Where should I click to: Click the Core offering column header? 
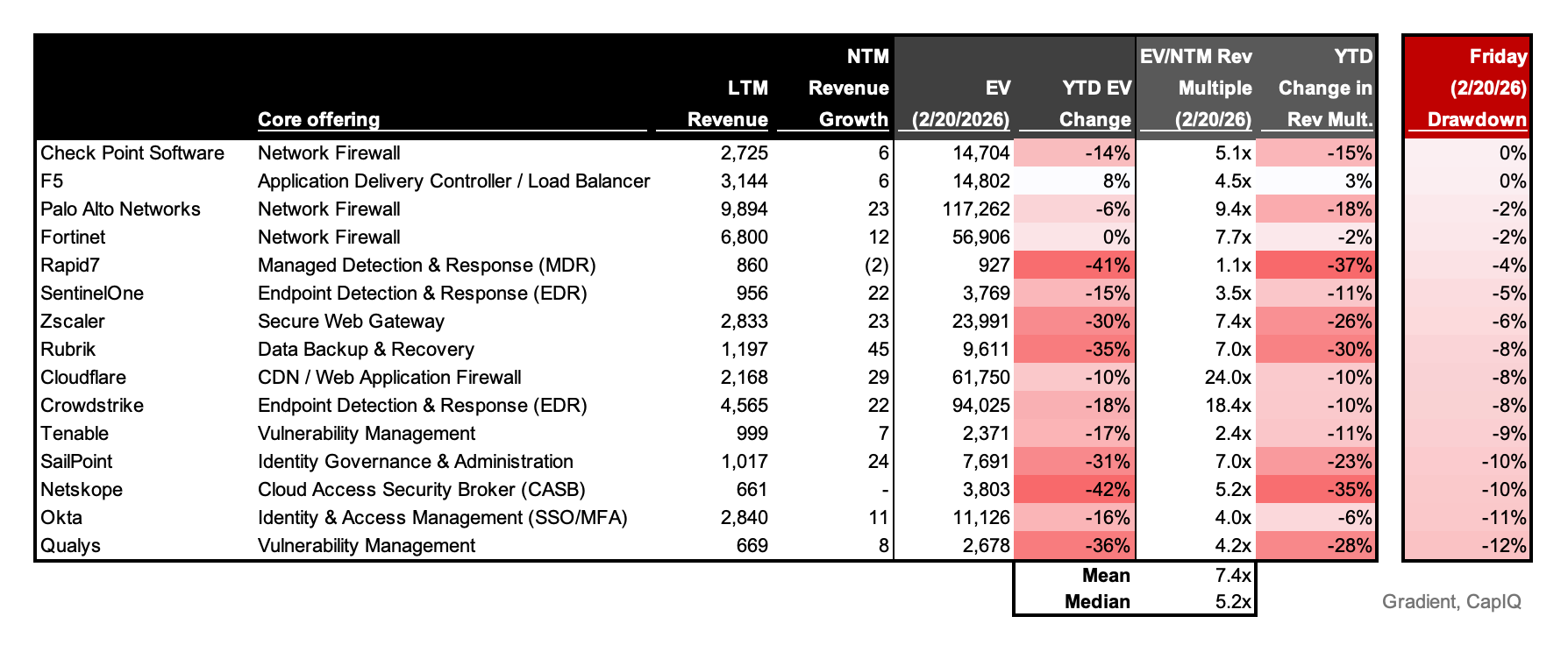coord(318,119)
